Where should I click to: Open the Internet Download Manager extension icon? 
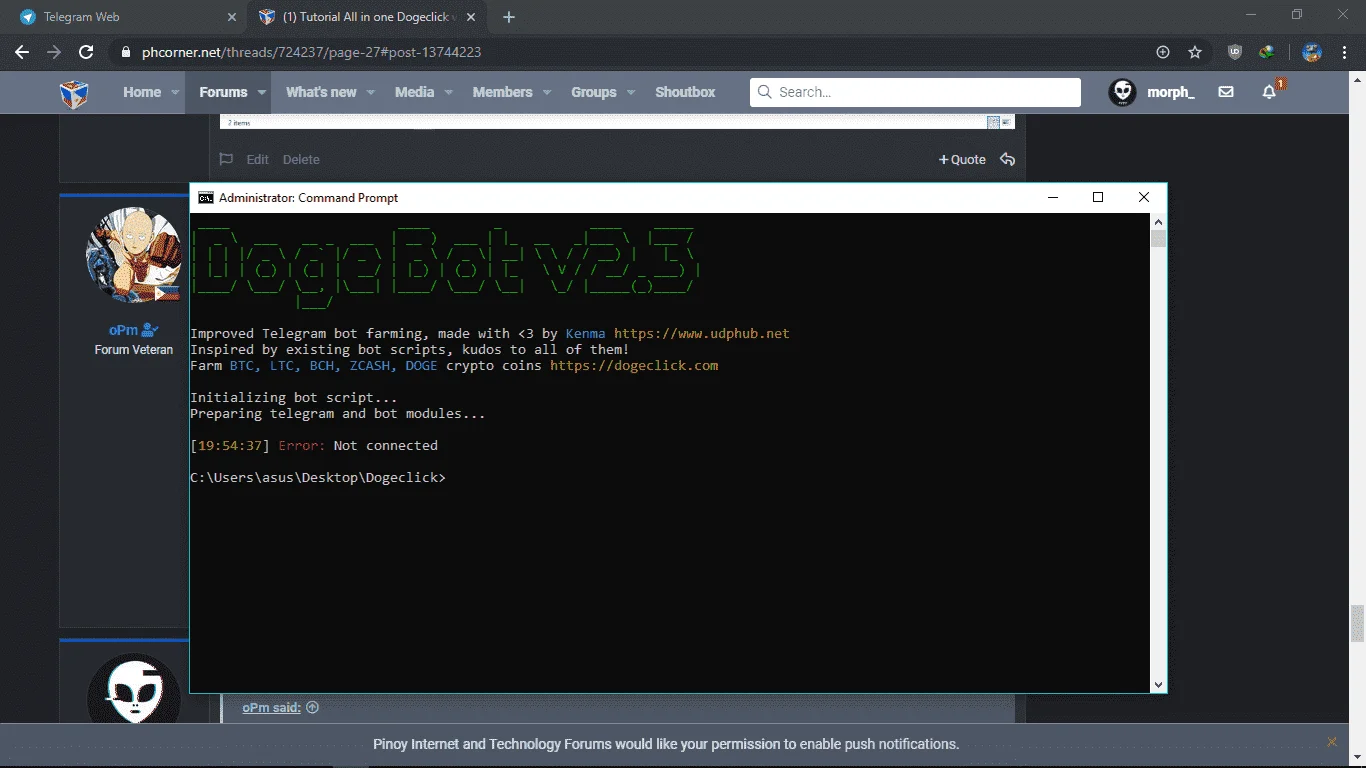pos(1266,52)
